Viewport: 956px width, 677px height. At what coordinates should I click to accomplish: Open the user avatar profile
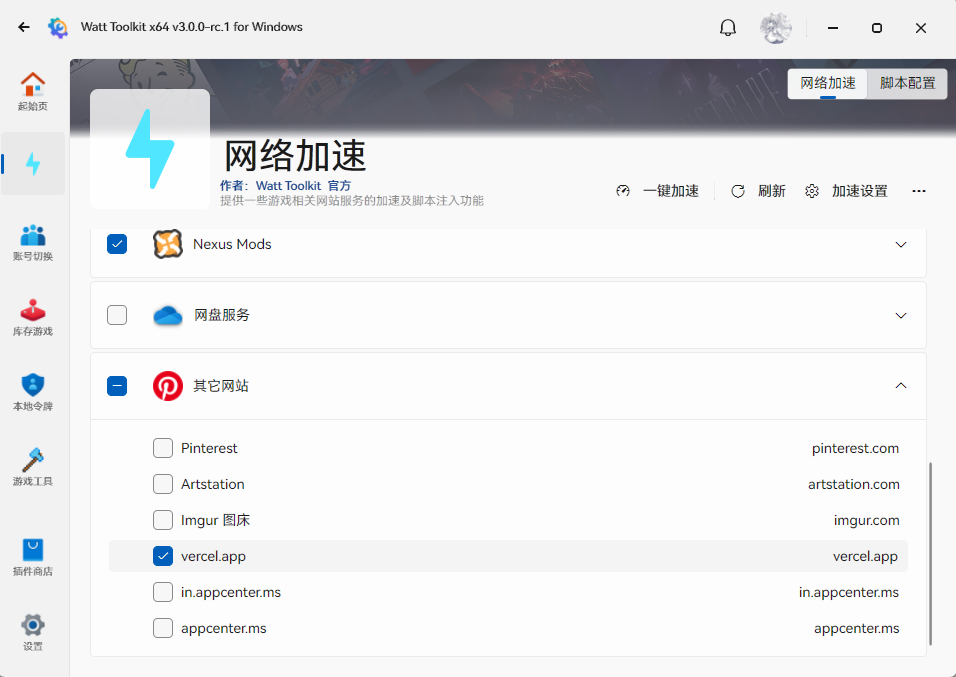point(776,27)
